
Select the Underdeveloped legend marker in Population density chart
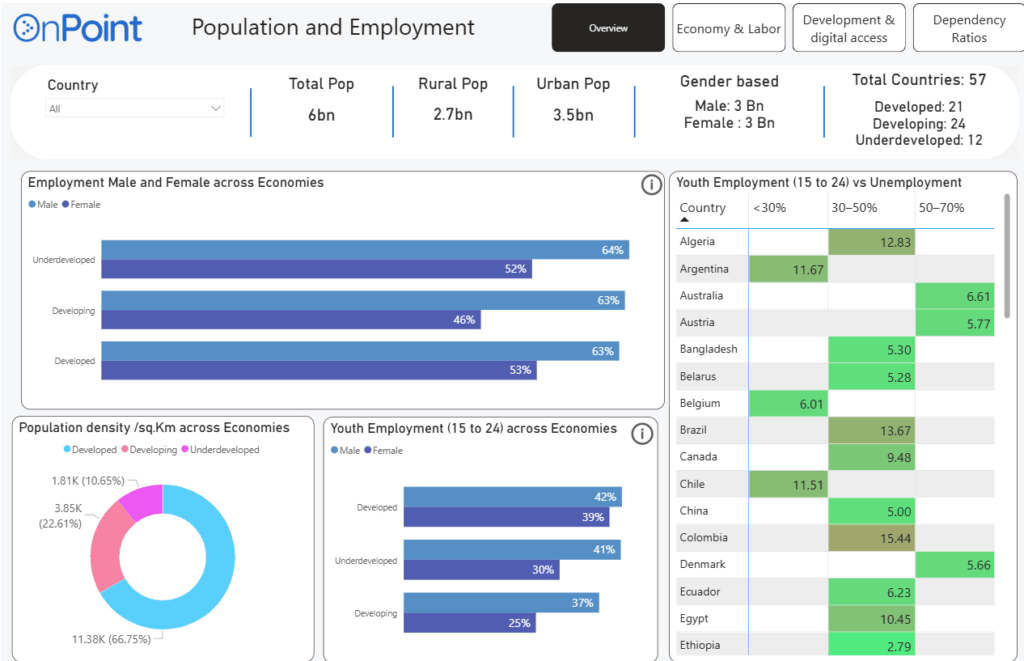[x=185, y=450]
